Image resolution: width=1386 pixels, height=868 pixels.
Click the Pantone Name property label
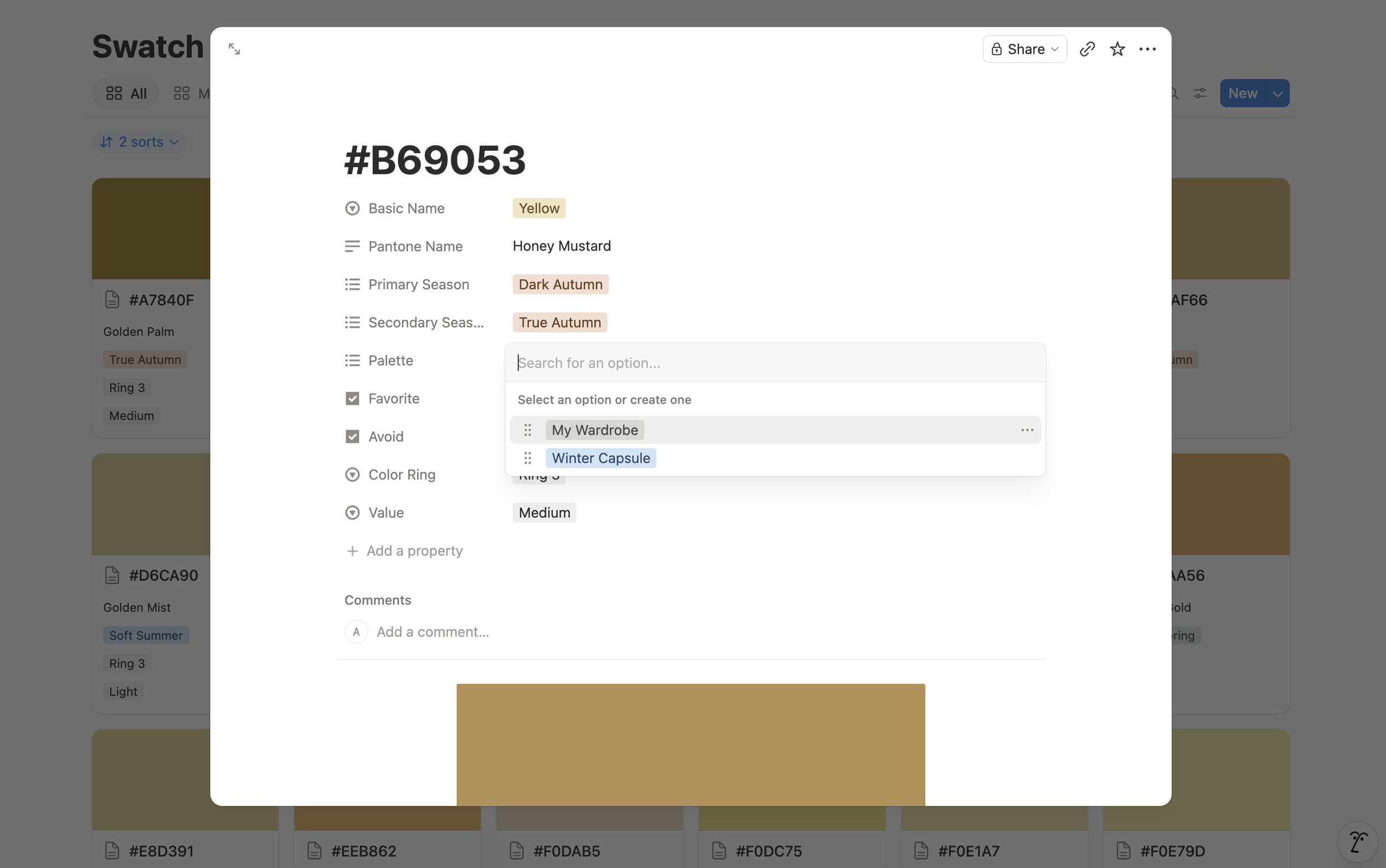(x=415, y=246)
